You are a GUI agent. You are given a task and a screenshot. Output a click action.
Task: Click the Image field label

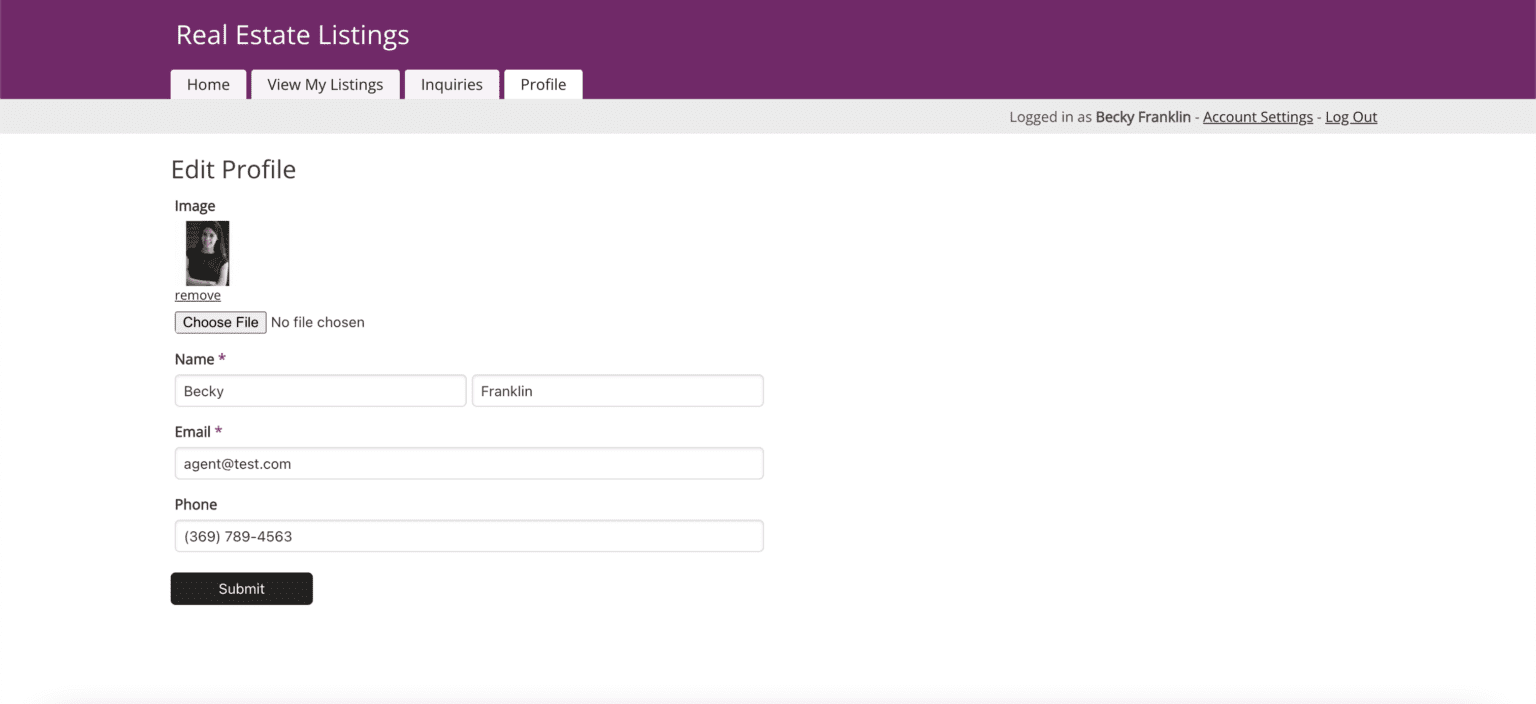pos(195,205)
